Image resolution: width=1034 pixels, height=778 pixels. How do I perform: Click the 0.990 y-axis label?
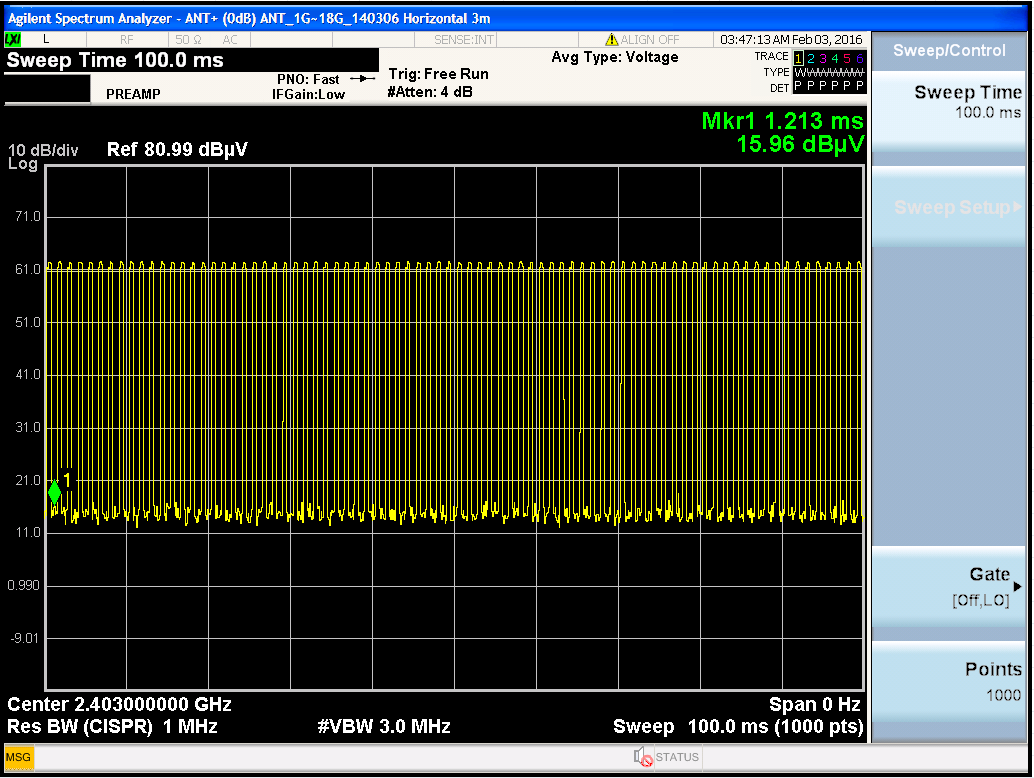pyautogui.click(x=24, y=585)
